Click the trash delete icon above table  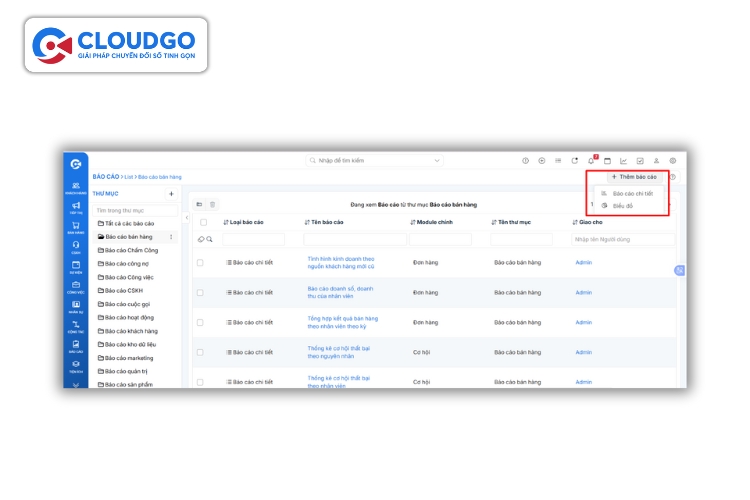[212, 204]
